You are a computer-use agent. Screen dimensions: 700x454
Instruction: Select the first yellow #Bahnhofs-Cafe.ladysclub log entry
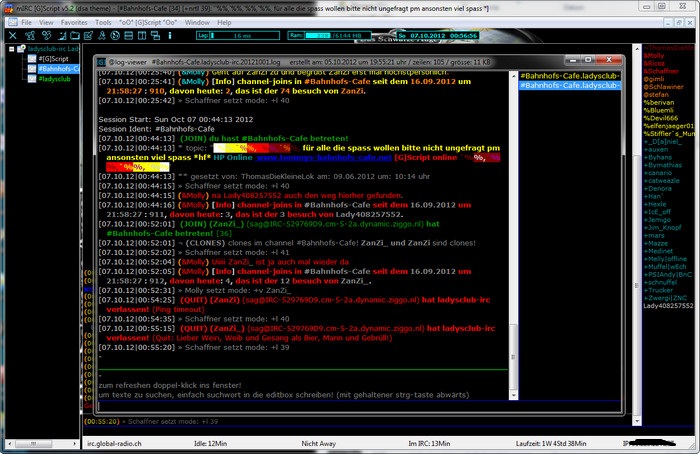coord(570,76)
